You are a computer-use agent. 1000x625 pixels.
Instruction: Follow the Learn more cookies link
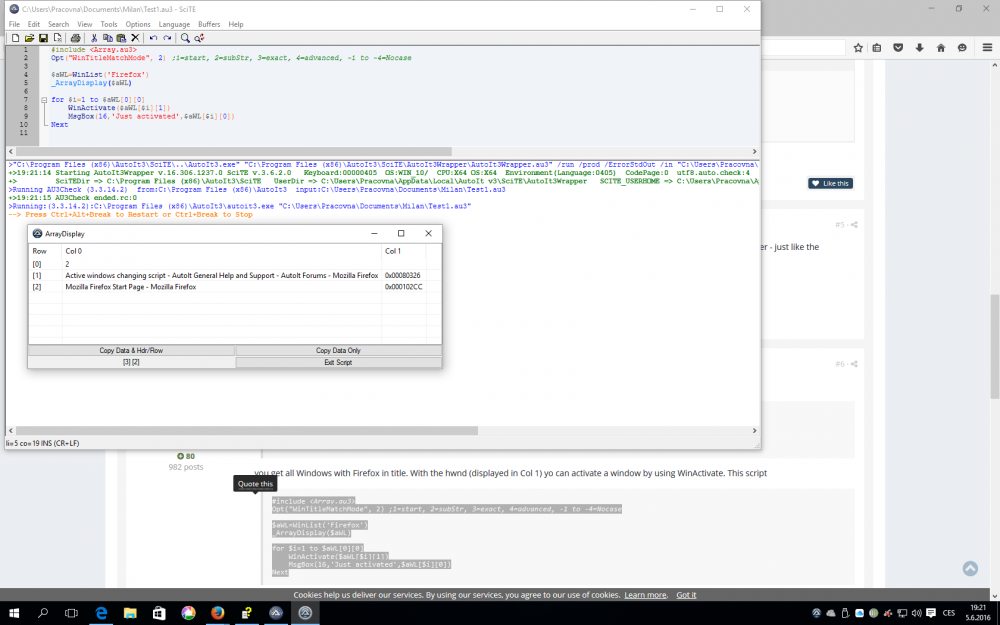point(645,595)
